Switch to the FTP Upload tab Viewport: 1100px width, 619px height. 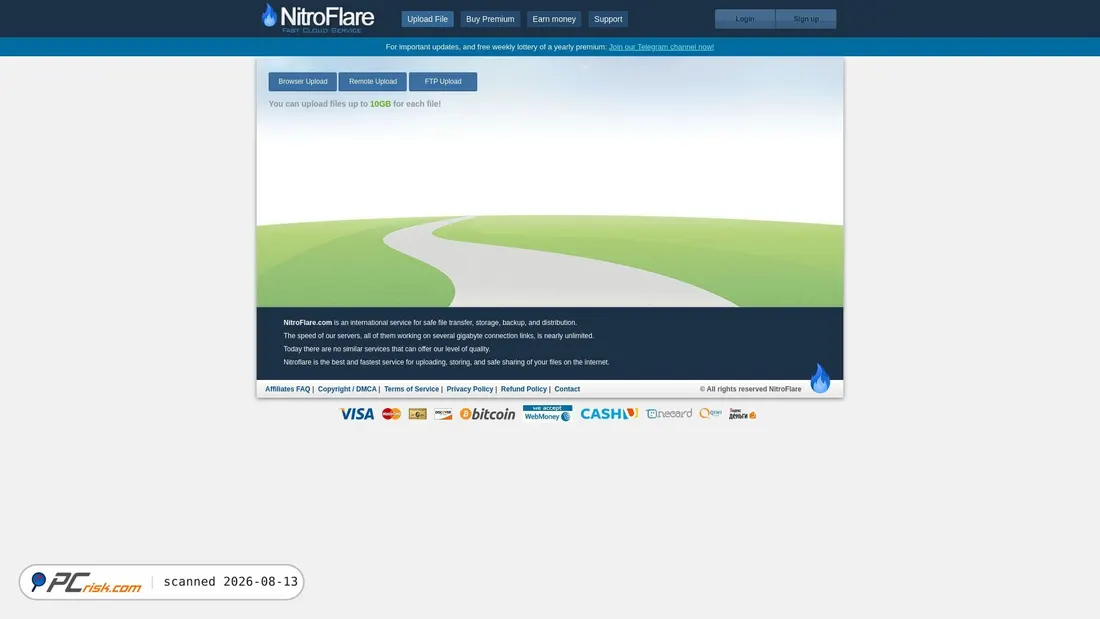(x=443, y=81)
